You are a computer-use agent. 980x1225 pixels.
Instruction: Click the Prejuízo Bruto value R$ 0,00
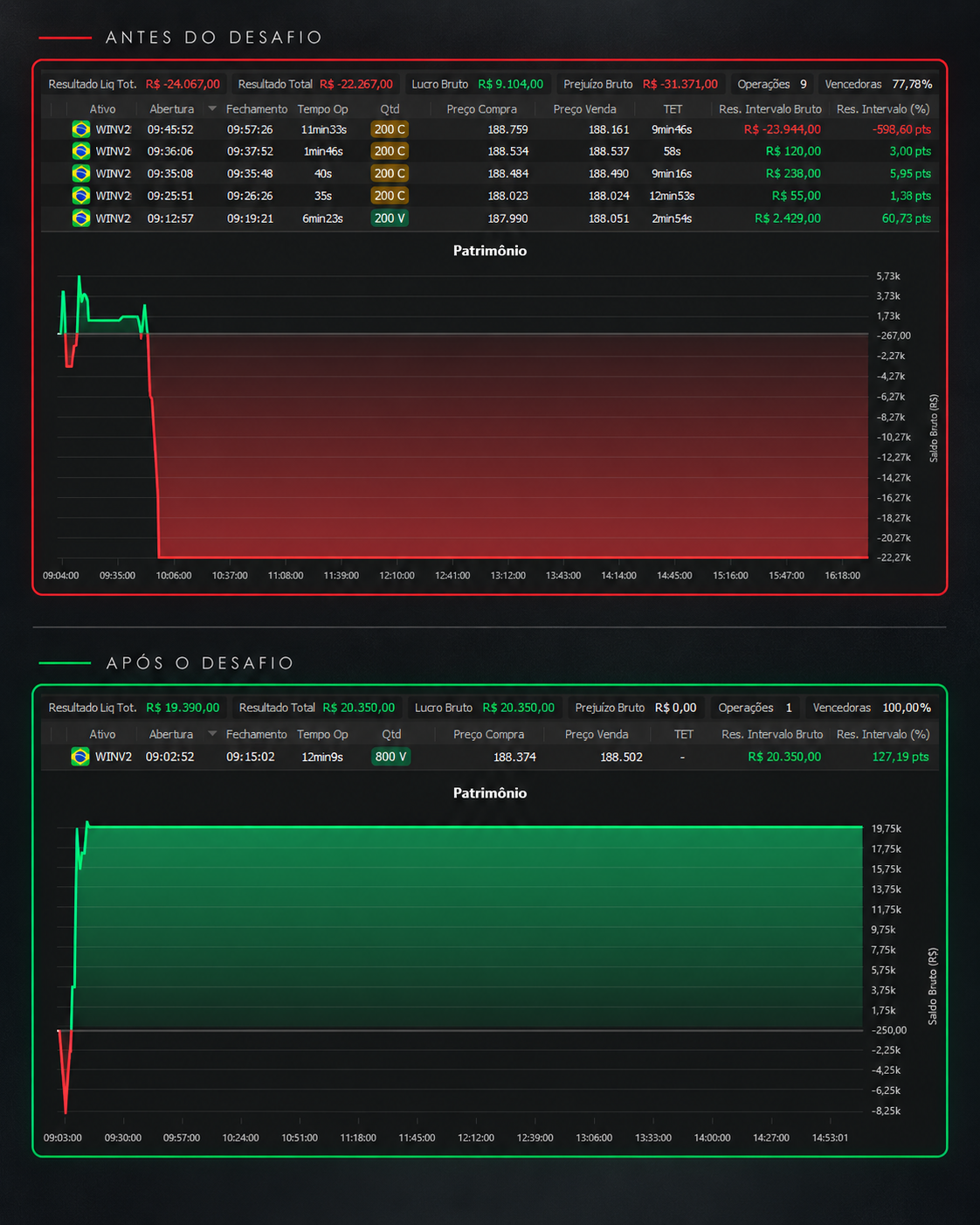(x=676, y=708)
